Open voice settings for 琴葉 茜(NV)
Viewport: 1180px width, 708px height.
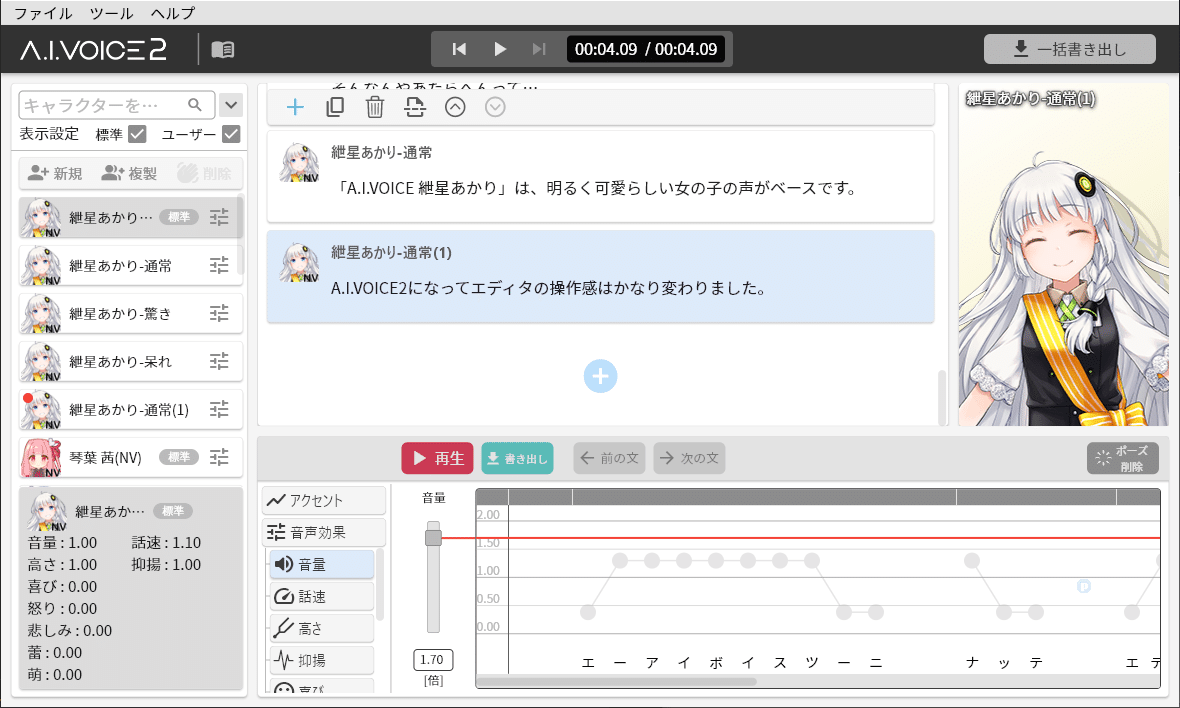tap(218, 457)
